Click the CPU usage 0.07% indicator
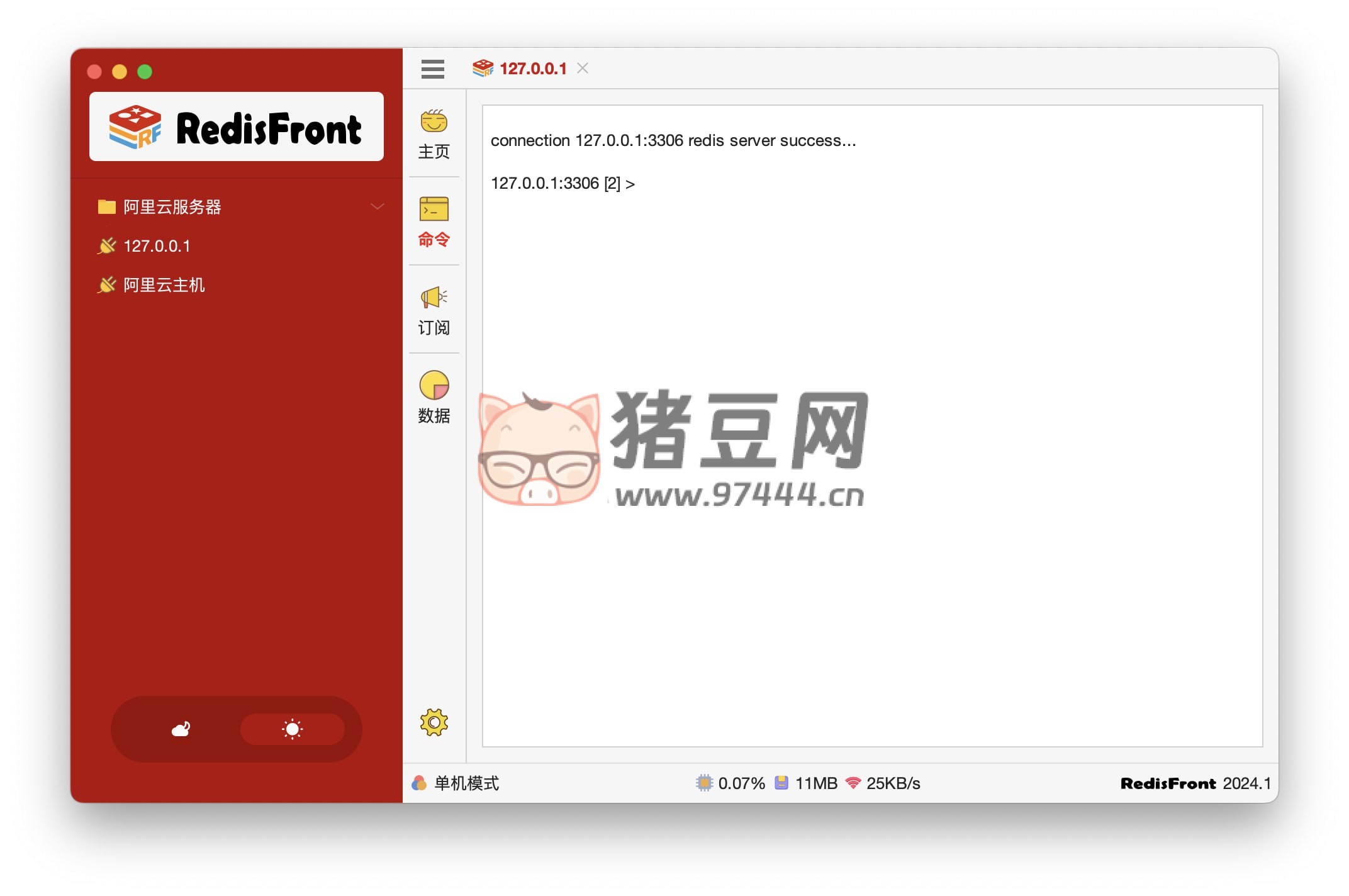Image resolution: width=1349 pixels, height=896 pixels. [730, 783]
